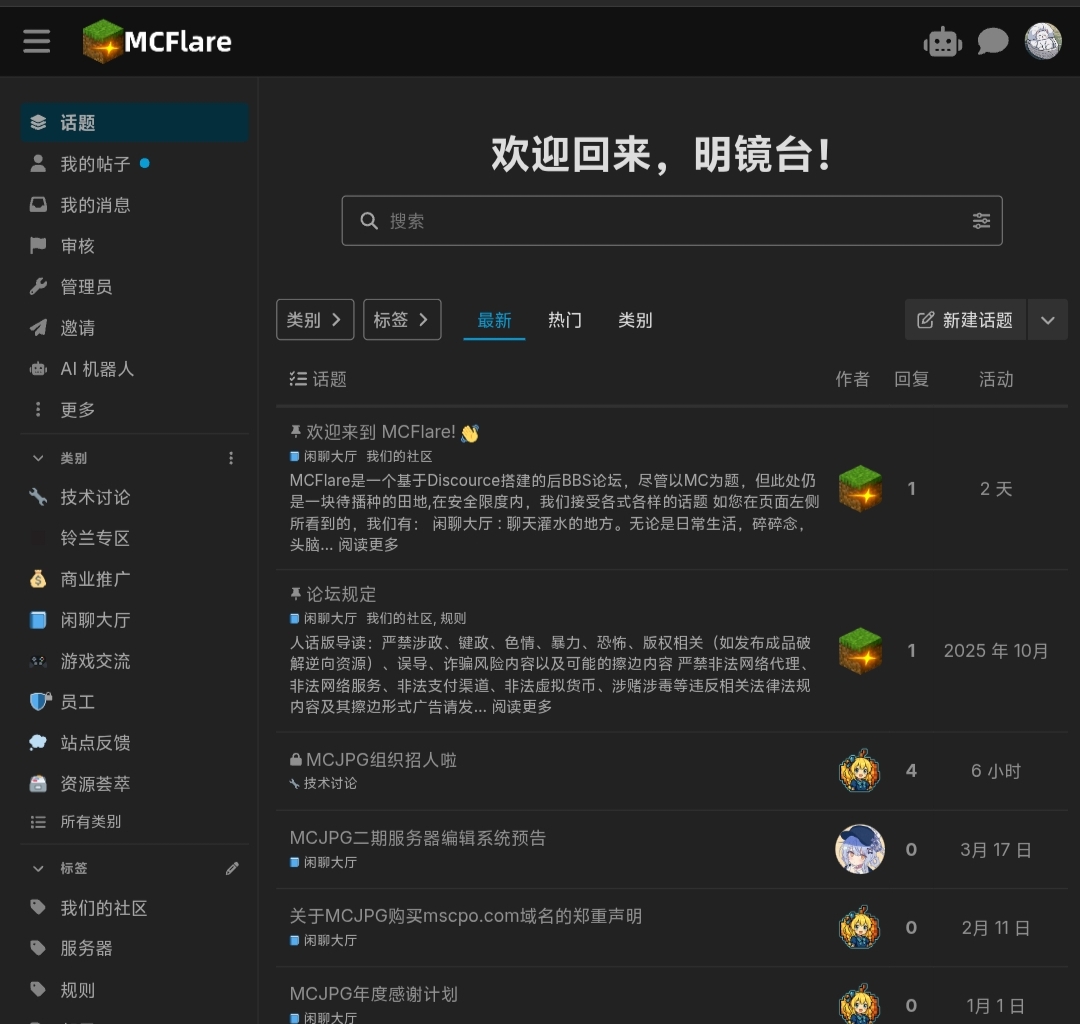This screenshot has width=1080, height=1024.
Task: Open the 类别 filter dropdown
Action: point(315,320)
